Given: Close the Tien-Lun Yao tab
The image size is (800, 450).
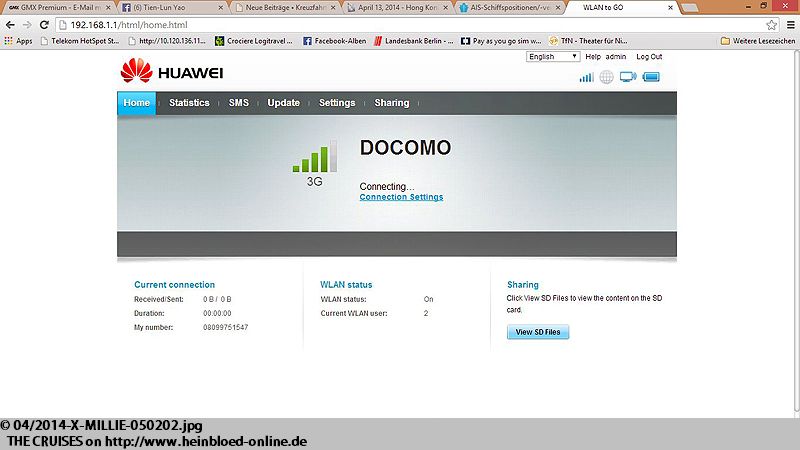Looking at the screenshot, I should pyautogui.click(x=221, y=8).
